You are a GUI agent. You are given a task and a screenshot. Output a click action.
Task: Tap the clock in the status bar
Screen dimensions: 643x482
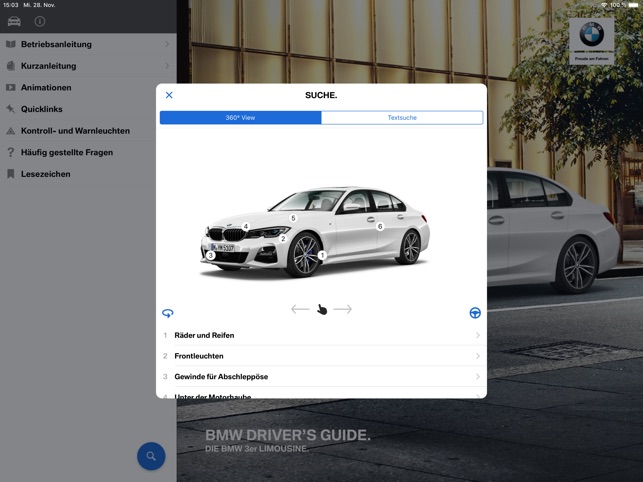pos(11,5)
